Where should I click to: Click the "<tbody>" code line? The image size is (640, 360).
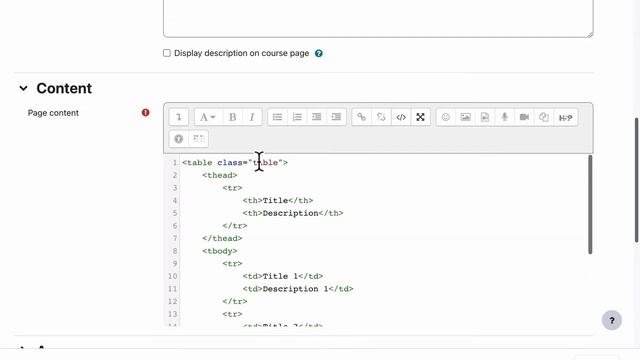tap(220, 251)
